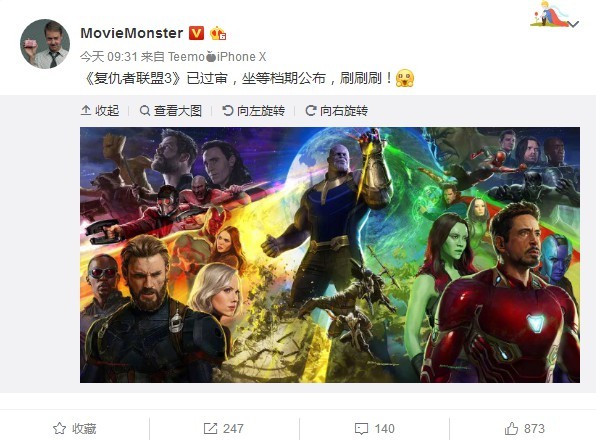Click the magnifier icon beside 查看大图
This screenshot has width=596, height=441.
144,111
